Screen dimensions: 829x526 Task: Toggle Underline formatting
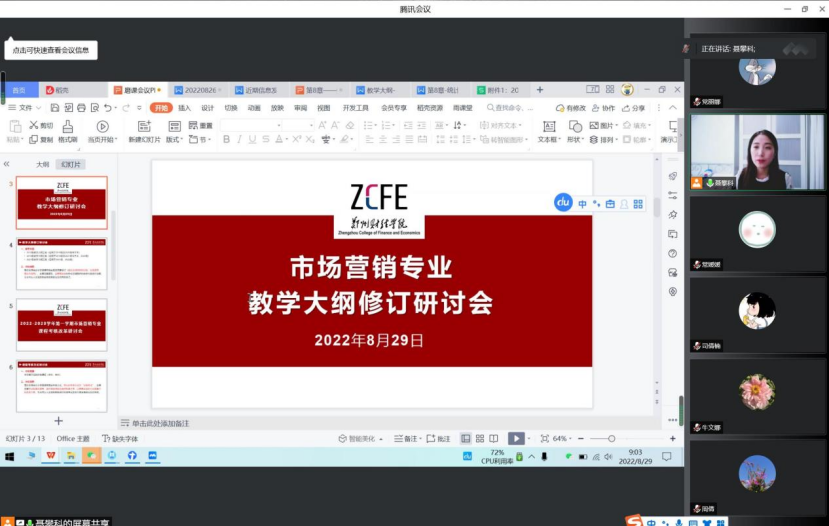click(252, 140)
